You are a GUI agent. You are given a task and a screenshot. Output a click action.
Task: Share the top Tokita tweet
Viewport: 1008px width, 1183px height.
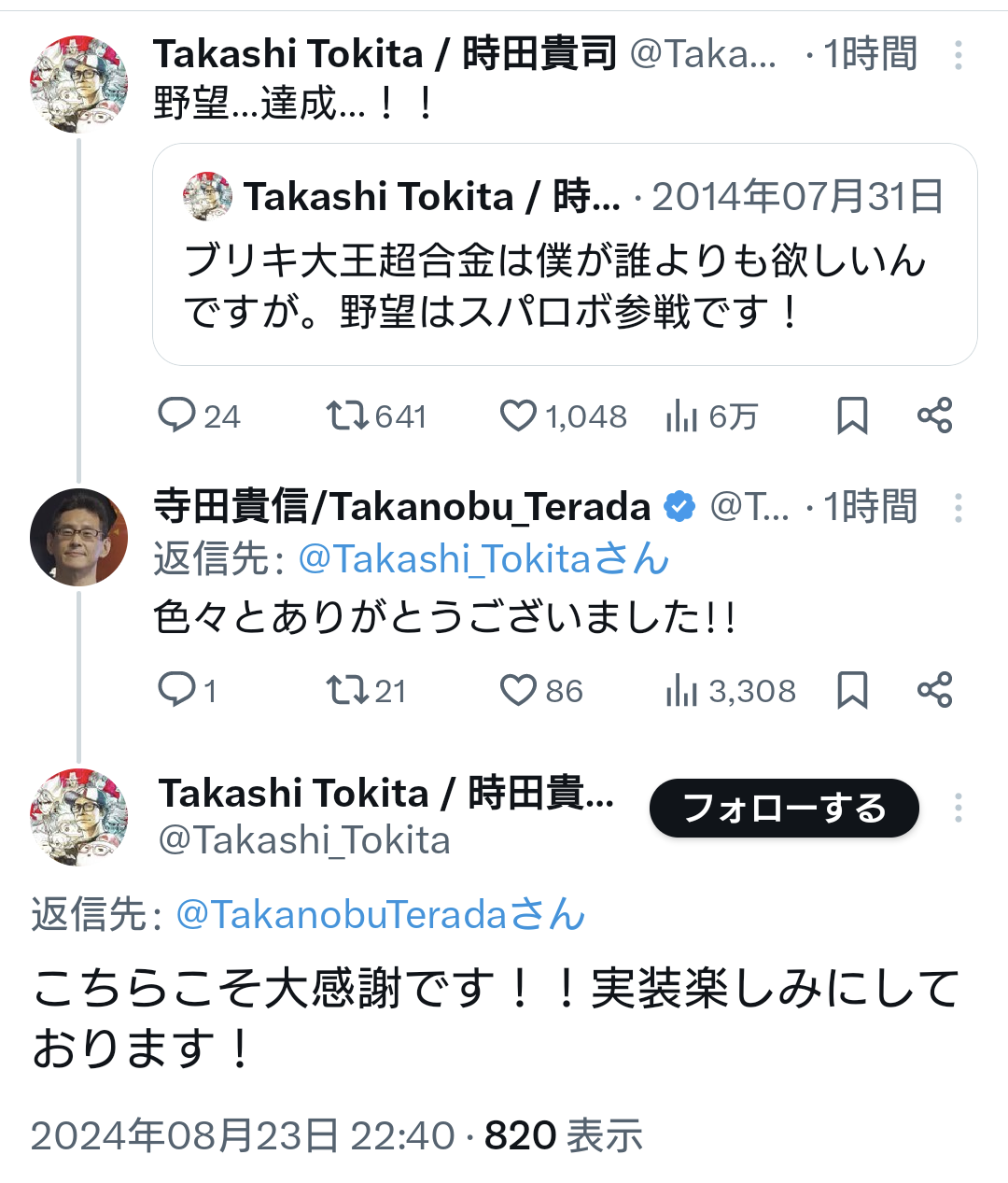click(934, 415)
